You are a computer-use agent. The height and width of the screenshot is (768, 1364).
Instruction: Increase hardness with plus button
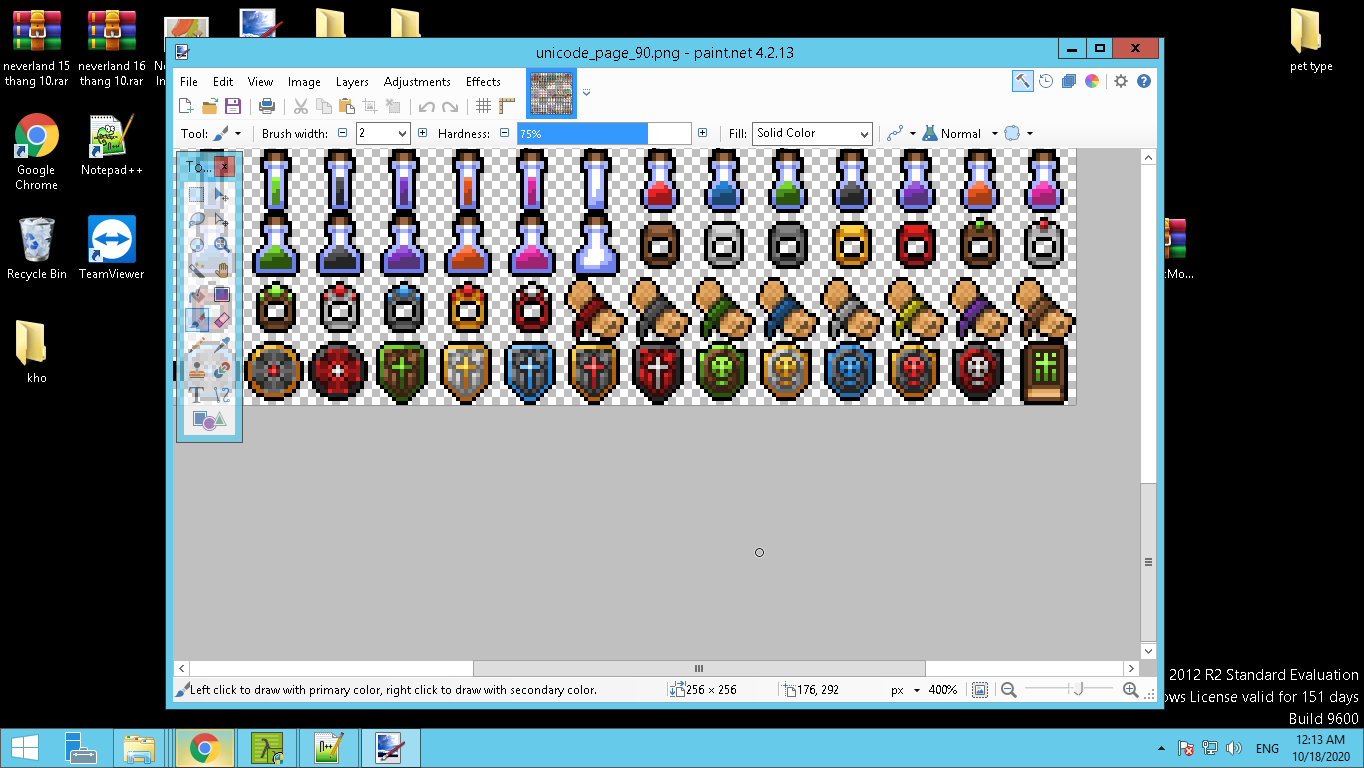coord(702,133)
